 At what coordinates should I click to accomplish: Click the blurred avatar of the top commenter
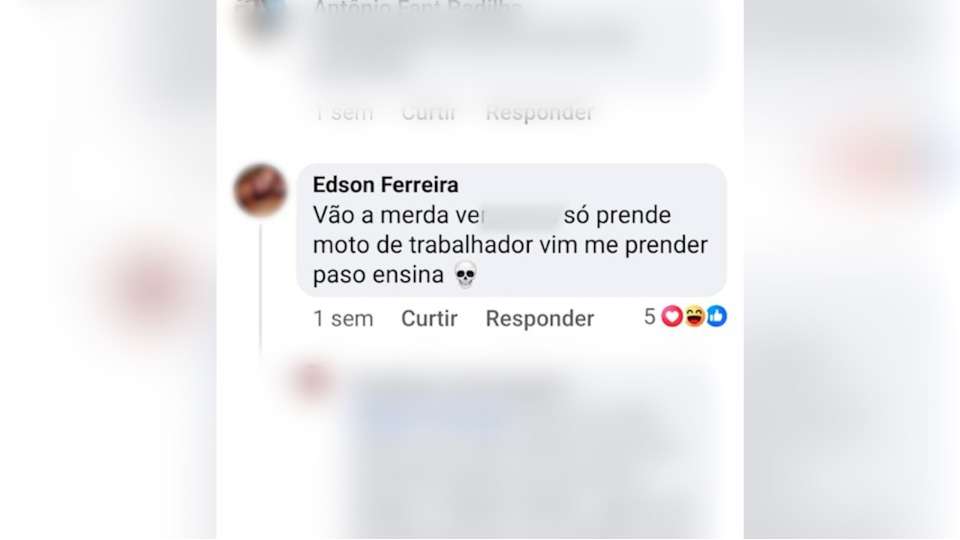pos(261,15)
